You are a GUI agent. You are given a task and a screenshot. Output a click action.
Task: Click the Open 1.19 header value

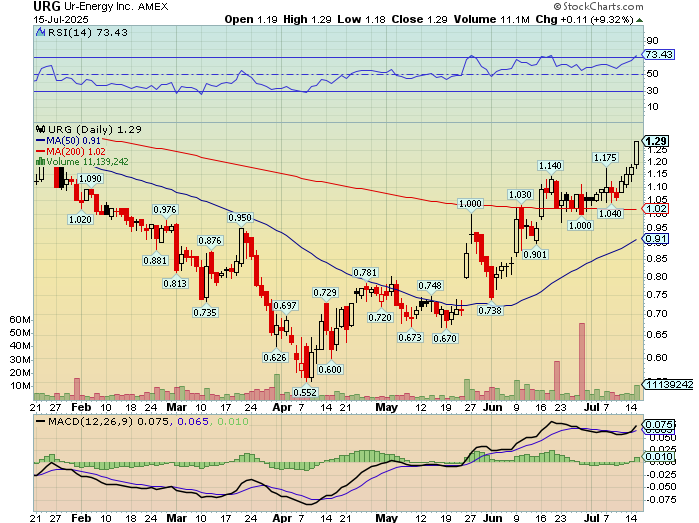(251, 20)
